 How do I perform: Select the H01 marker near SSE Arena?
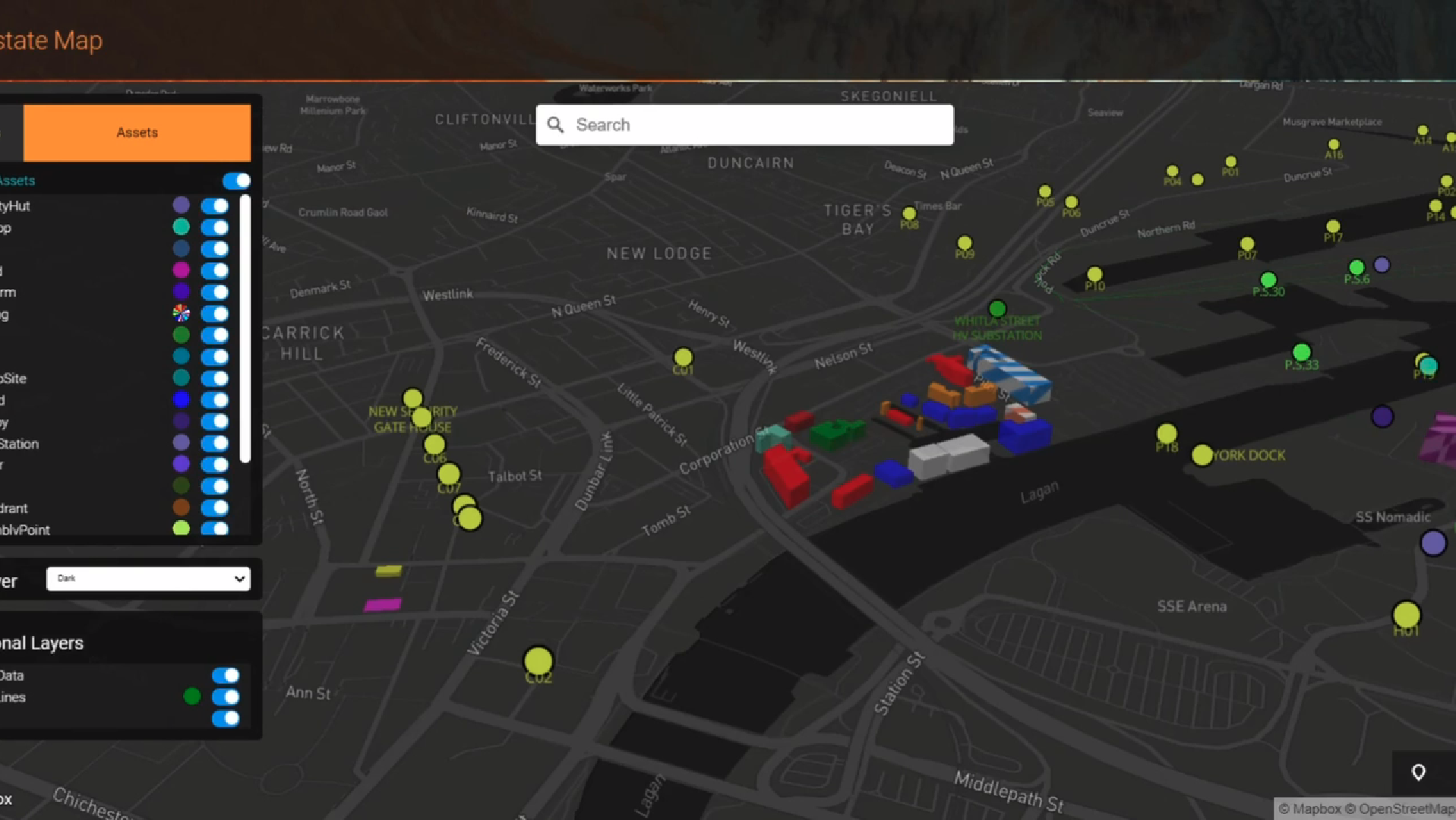(1406, 614)
